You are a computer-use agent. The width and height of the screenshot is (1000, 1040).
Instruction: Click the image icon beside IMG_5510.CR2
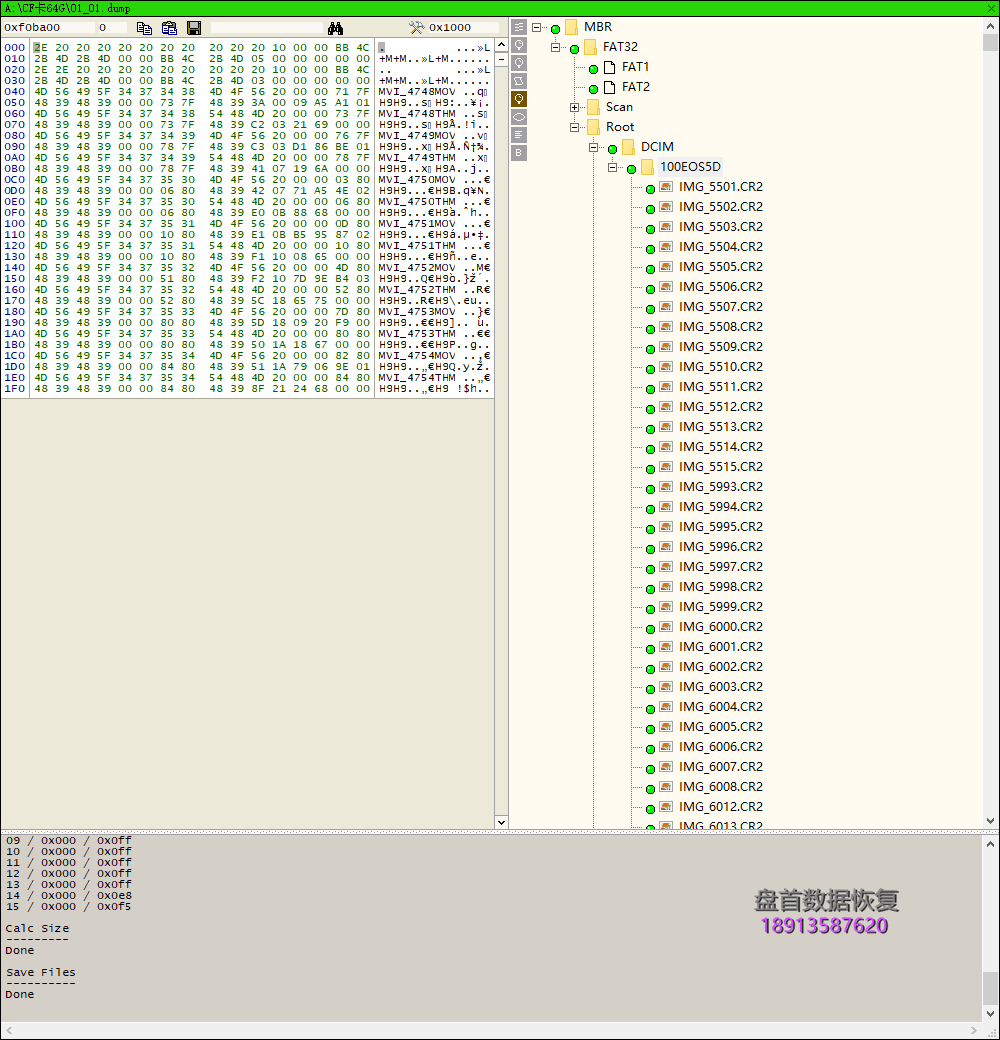point(666,367)
